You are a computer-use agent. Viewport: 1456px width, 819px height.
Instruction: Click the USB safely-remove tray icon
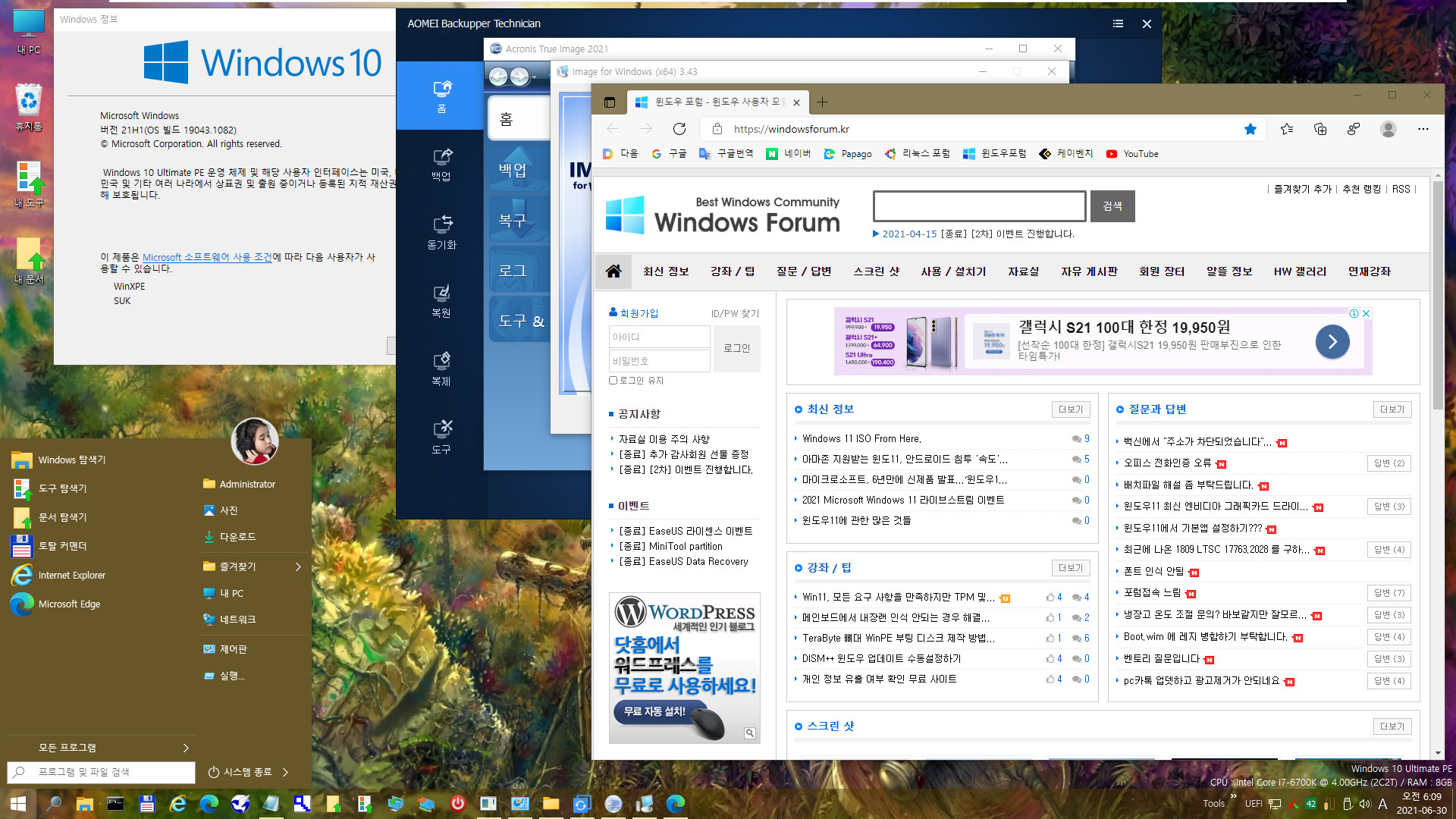1347,804
